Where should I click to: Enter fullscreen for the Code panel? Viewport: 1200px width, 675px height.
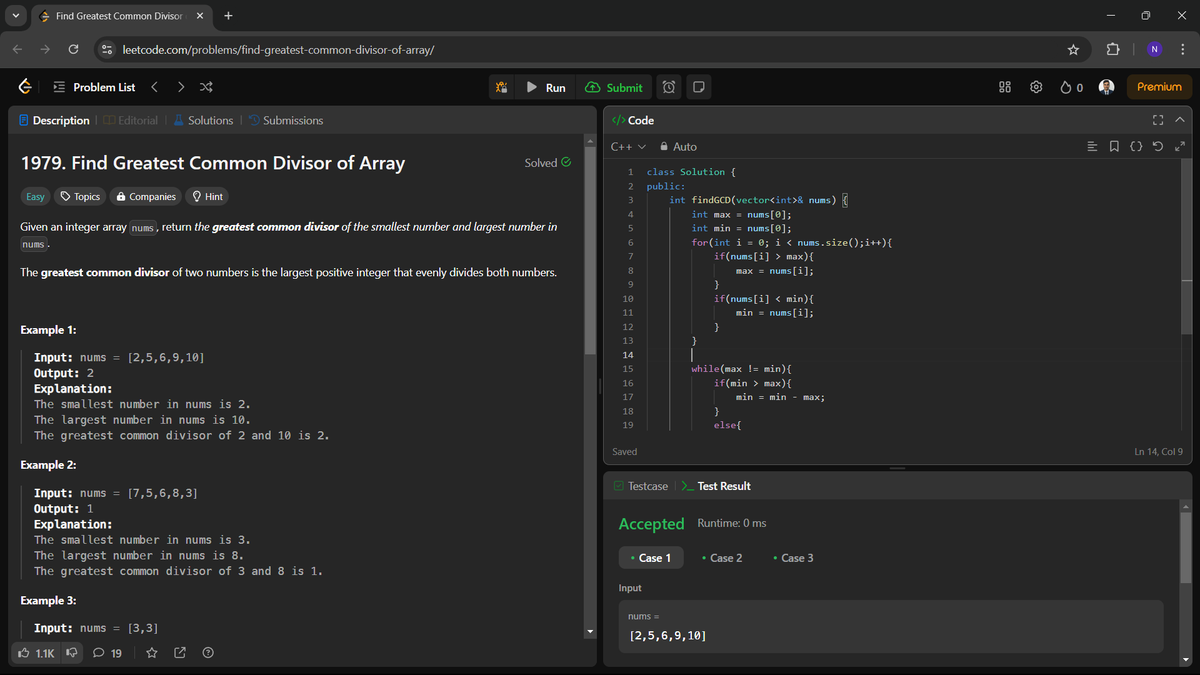click(x=1158, y=120)
